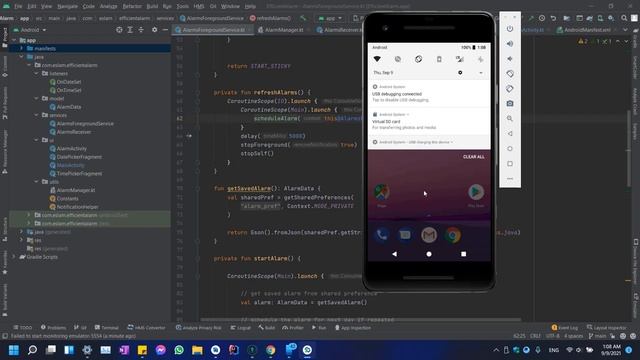640x360 pixels.
Task: Open the app run configuration dropdown
Action: 330,18
